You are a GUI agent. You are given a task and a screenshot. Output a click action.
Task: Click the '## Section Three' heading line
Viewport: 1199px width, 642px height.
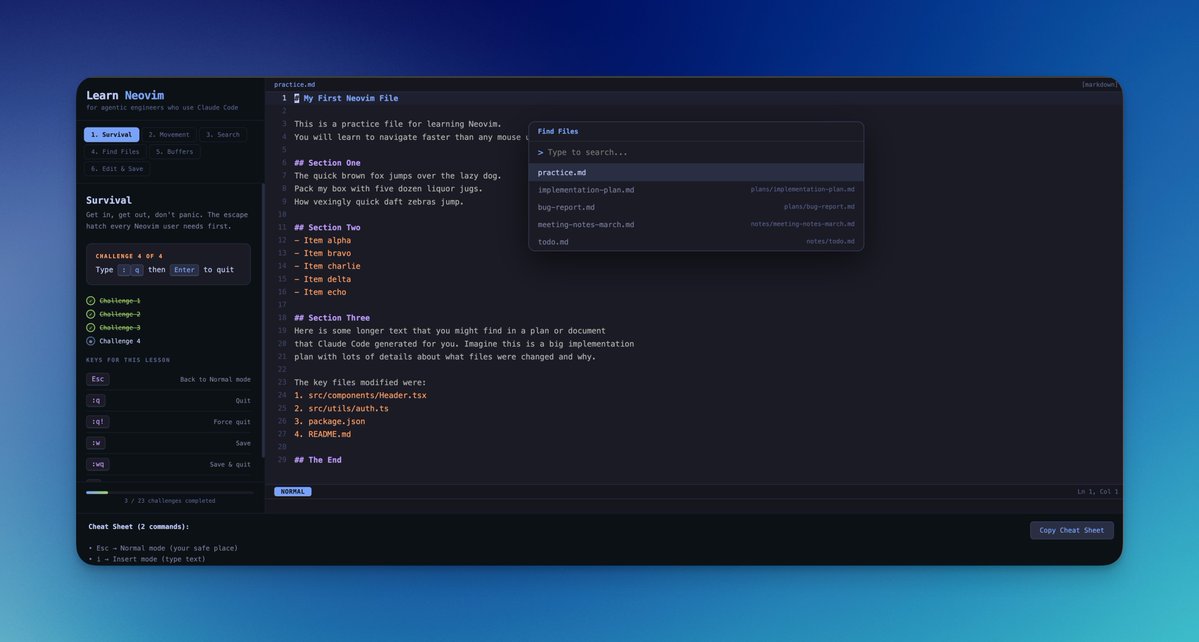pyautogui.click(x=332, y=318)
